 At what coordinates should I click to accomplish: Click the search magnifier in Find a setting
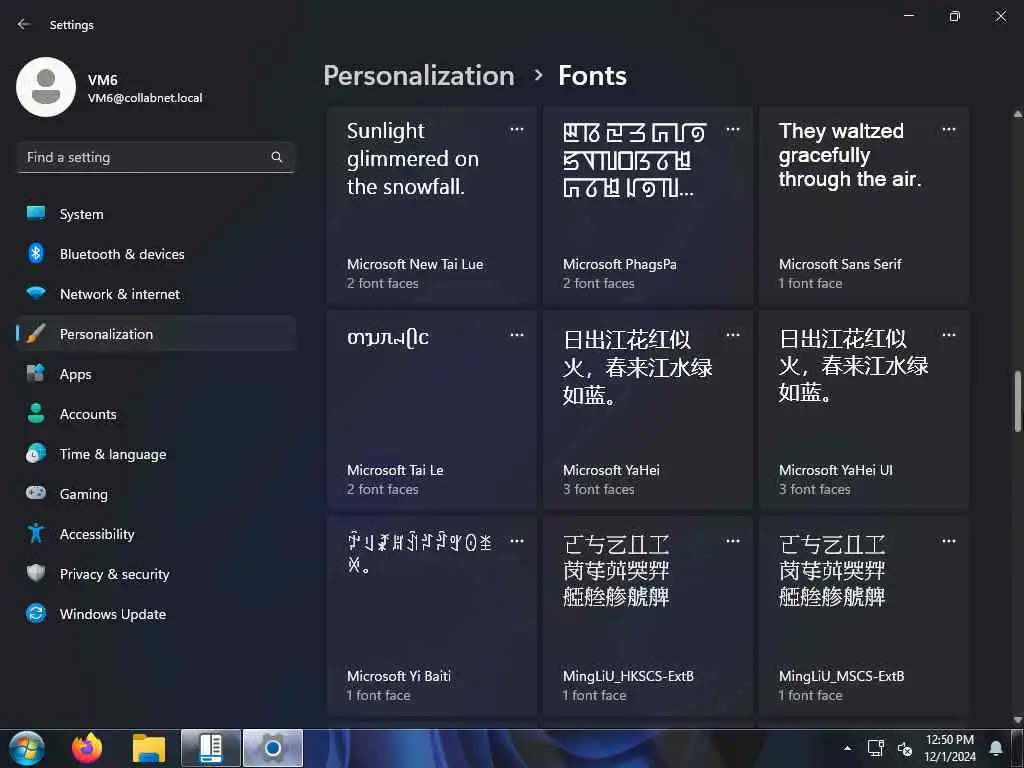point(276,157)
